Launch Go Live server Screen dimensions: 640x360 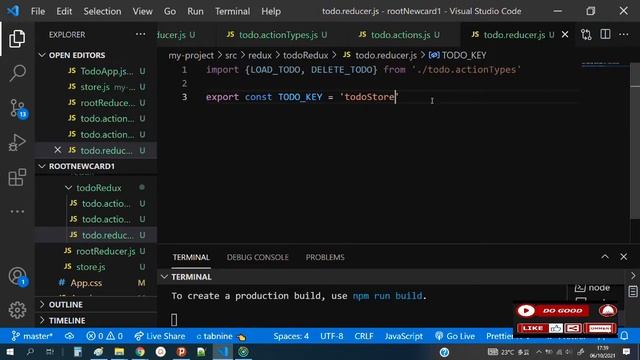pos(455,336)
